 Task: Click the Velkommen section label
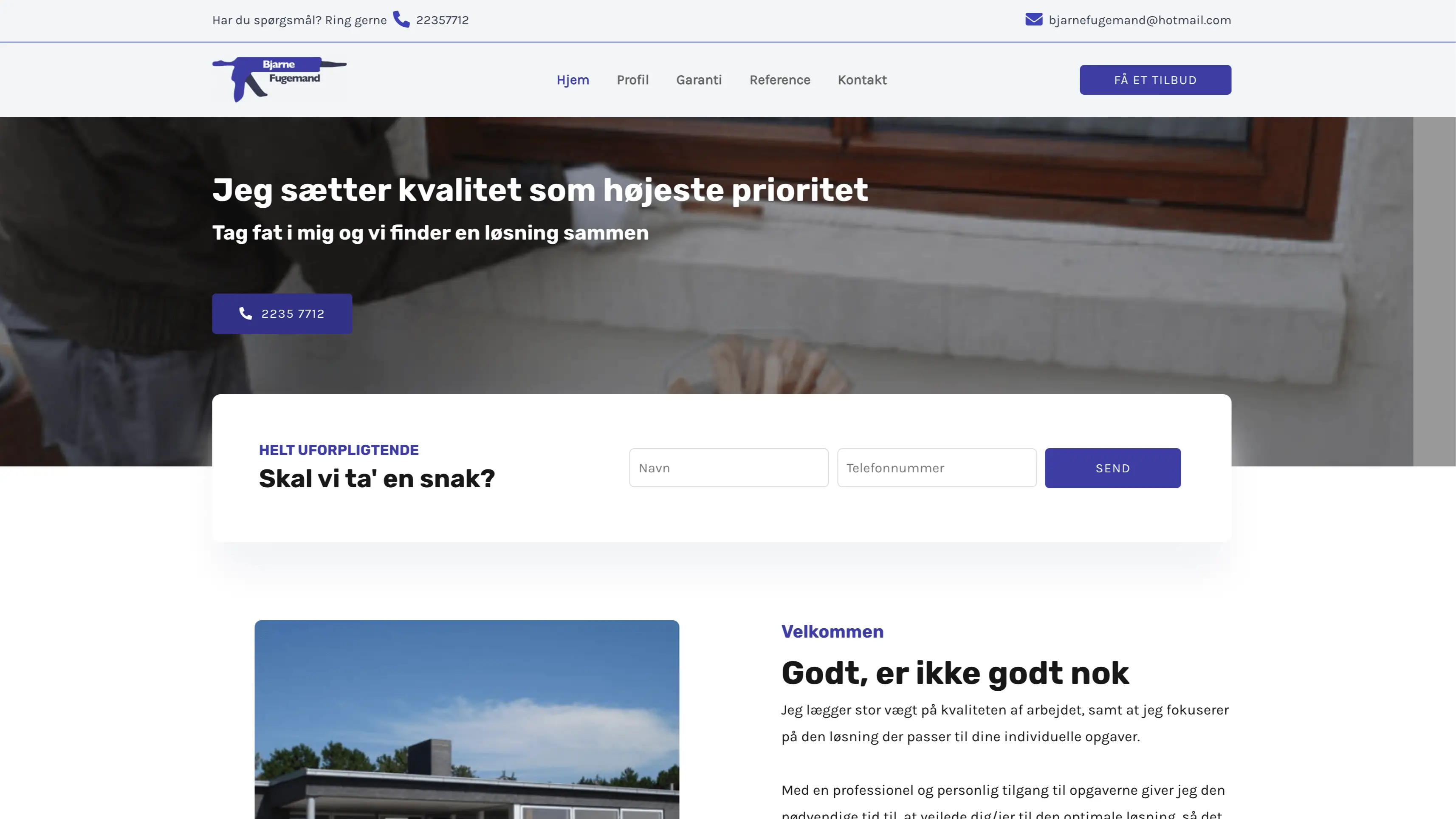tap(832, 631)
